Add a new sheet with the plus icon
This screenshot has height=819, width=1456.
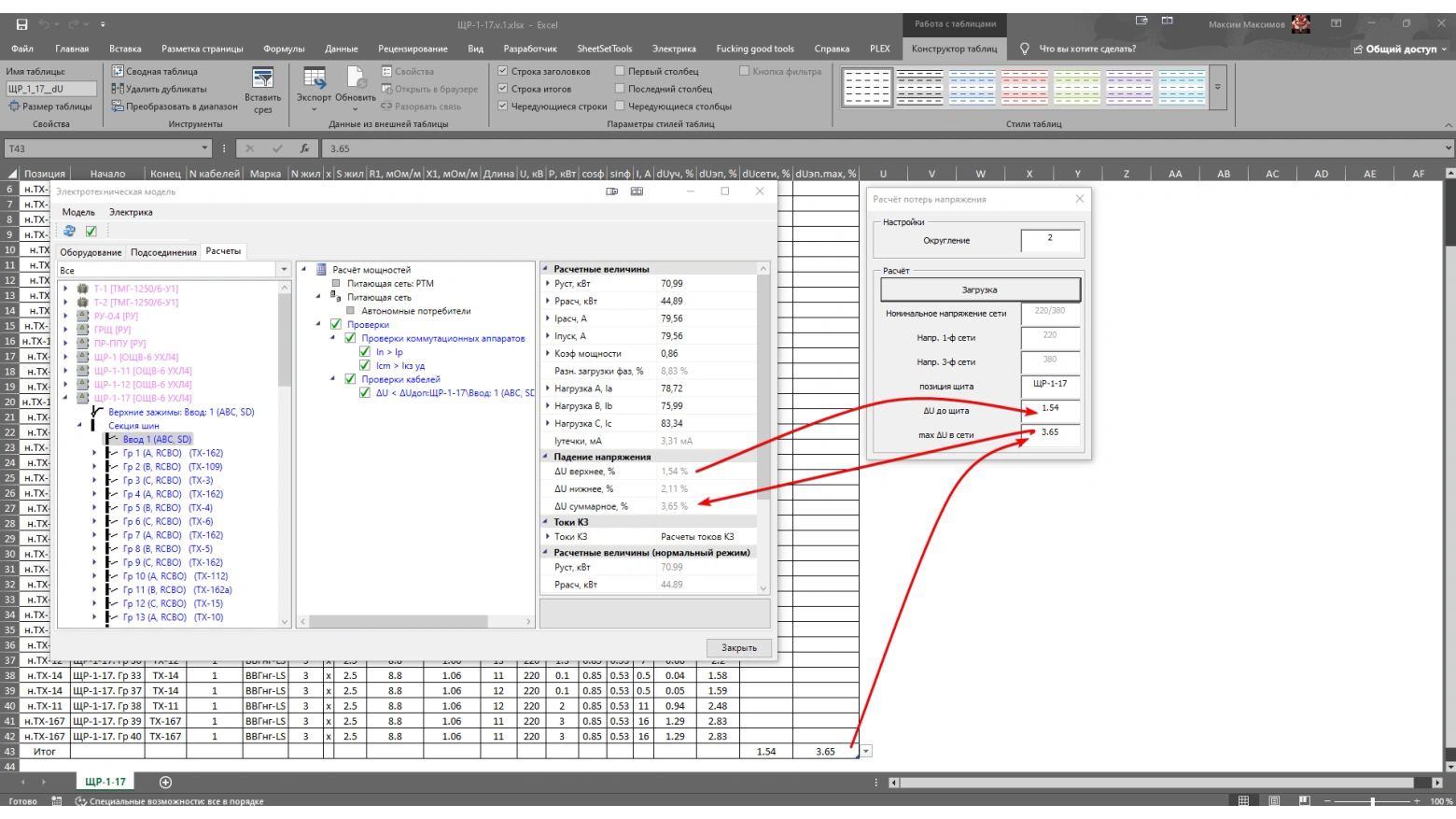tap(165, 782)
